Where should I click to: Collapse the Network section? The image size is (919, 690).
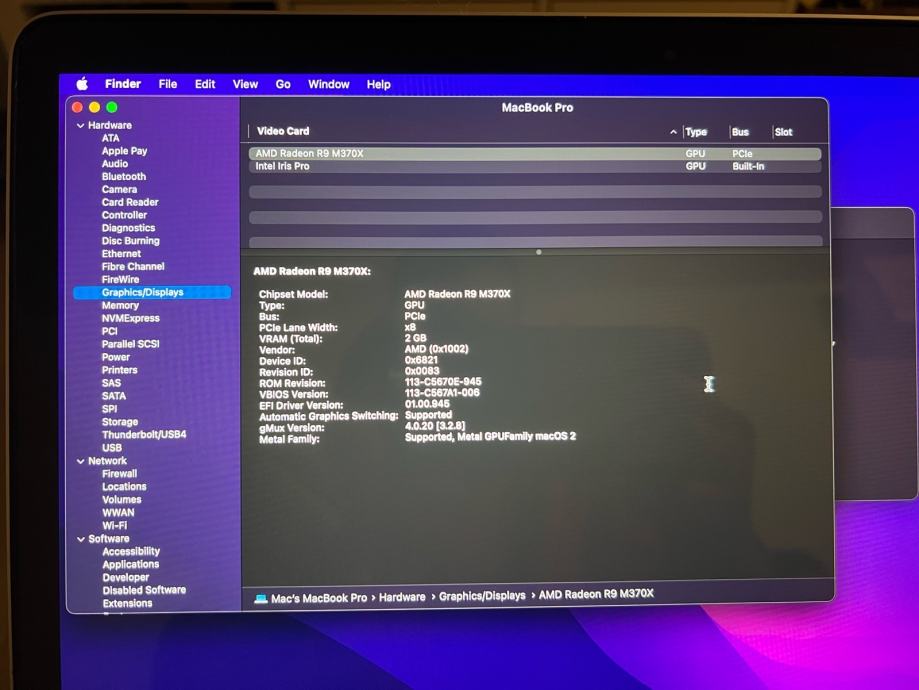click(x=80, y=461)
